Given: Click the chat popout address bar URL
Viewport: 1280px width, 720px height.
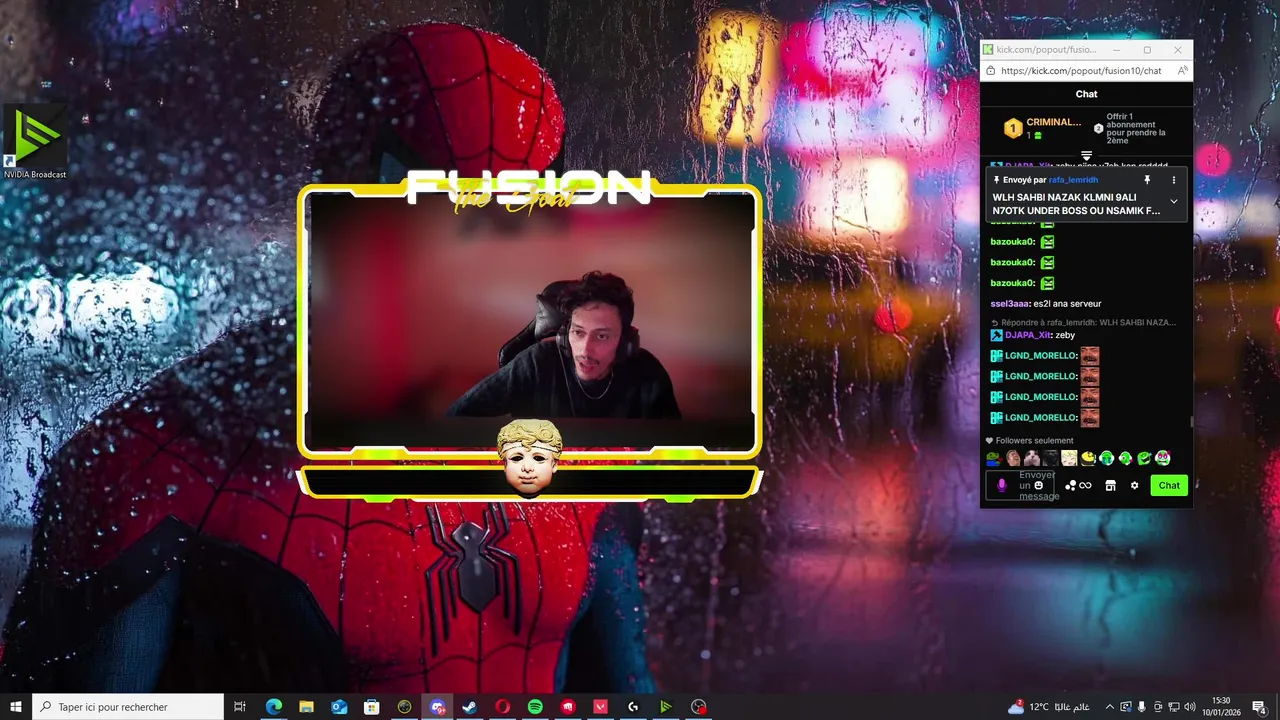Looking at the screenshot, I should click(1081, 71).
